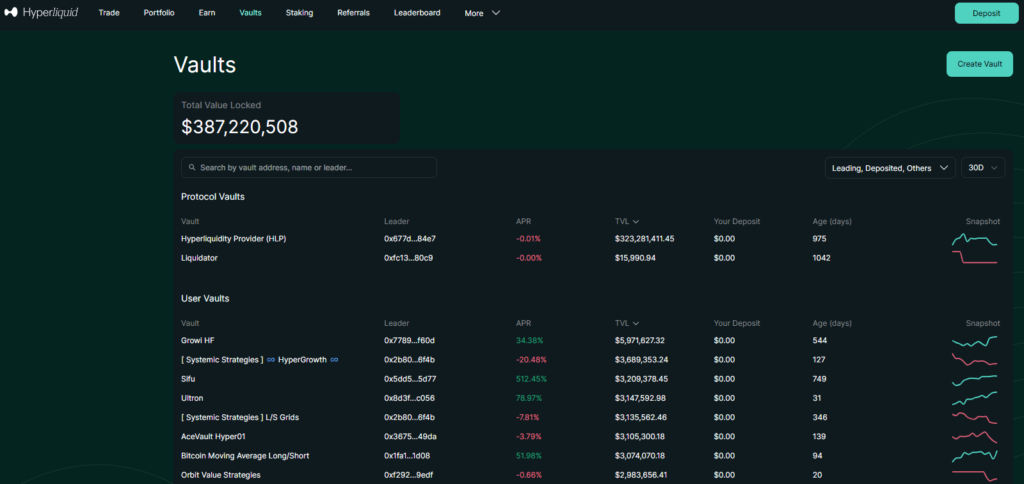
Task: Click the Sifu vault snapshot sparkline
Action: 974,379
